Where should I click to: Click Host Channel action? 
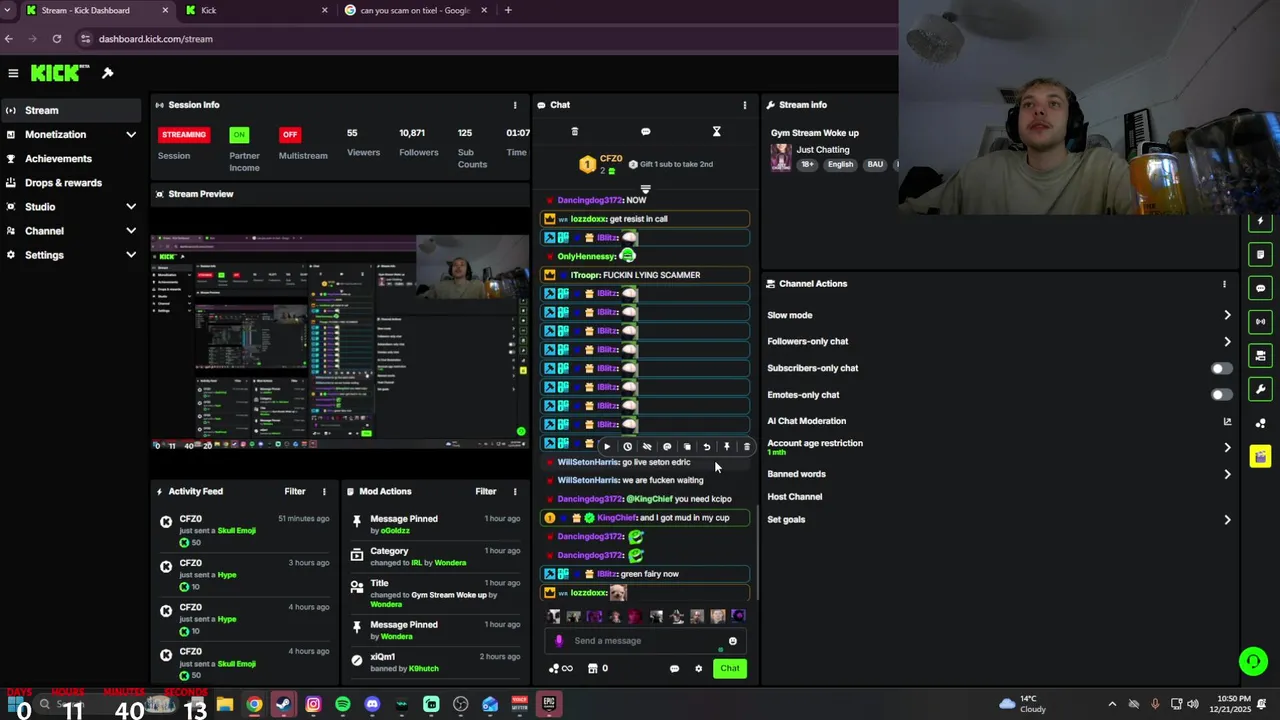point(795,497)
